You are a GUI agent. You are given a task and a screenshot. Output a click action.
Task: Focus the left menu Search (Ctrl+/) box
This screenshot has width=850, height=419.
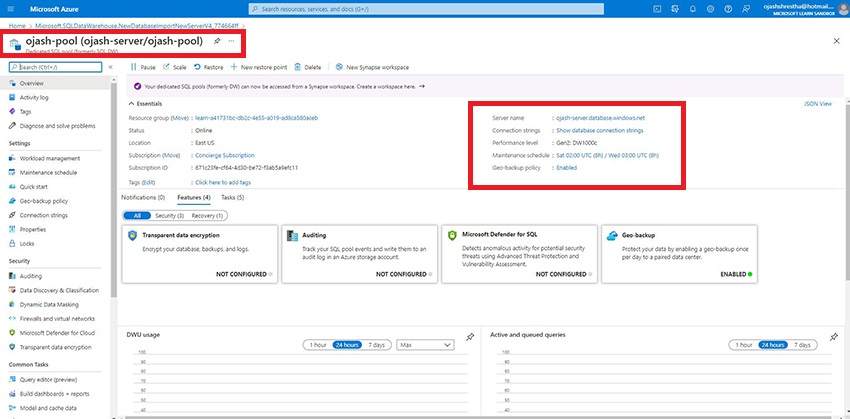[x=55, y=67]
